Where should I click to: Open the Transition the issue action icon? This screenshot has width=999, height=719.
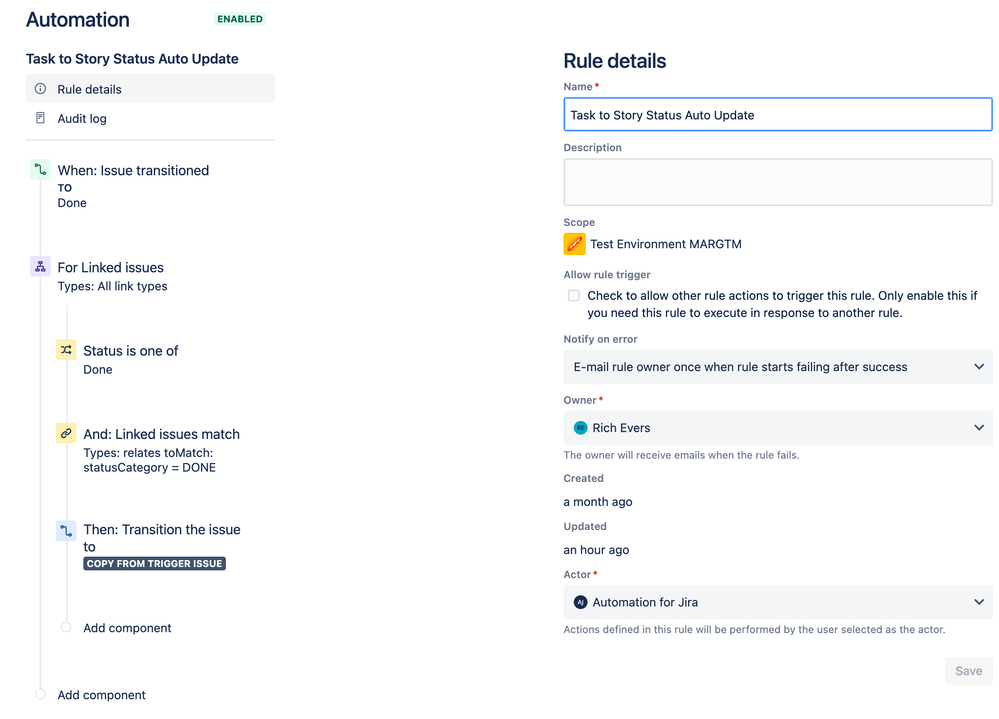pyautogui.click(x=66, y=530)
